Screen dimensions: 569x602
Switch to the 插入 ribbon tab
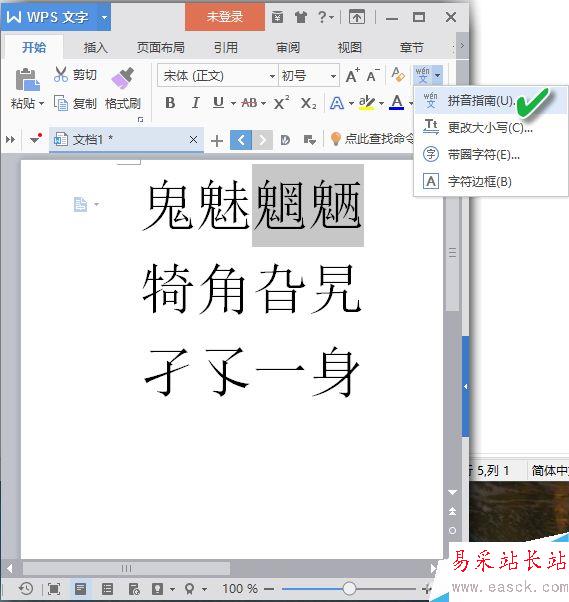coord(96,47)
